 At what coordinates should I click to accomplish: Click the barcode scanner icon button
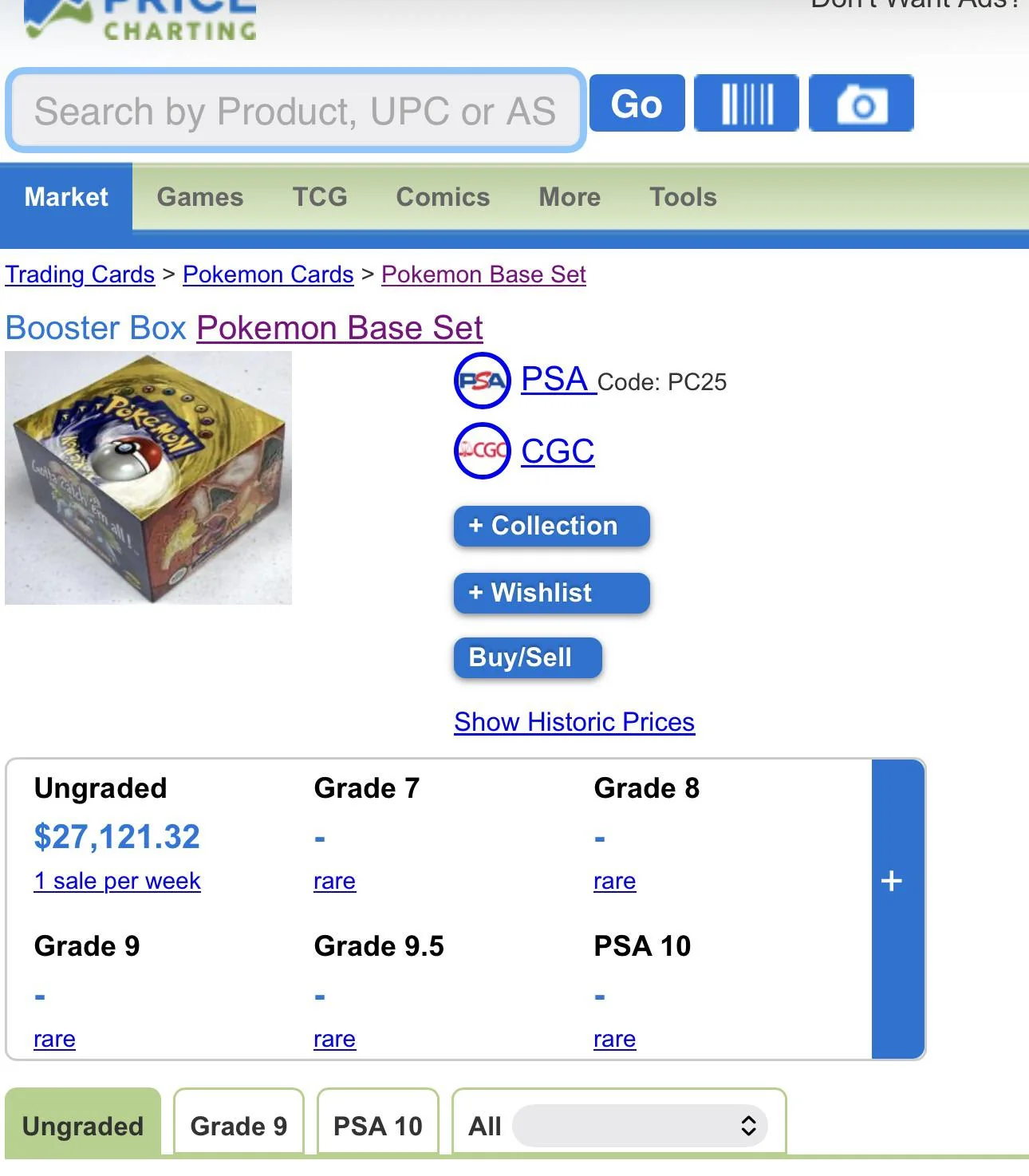pyautogui.click(x=746, y=104)
